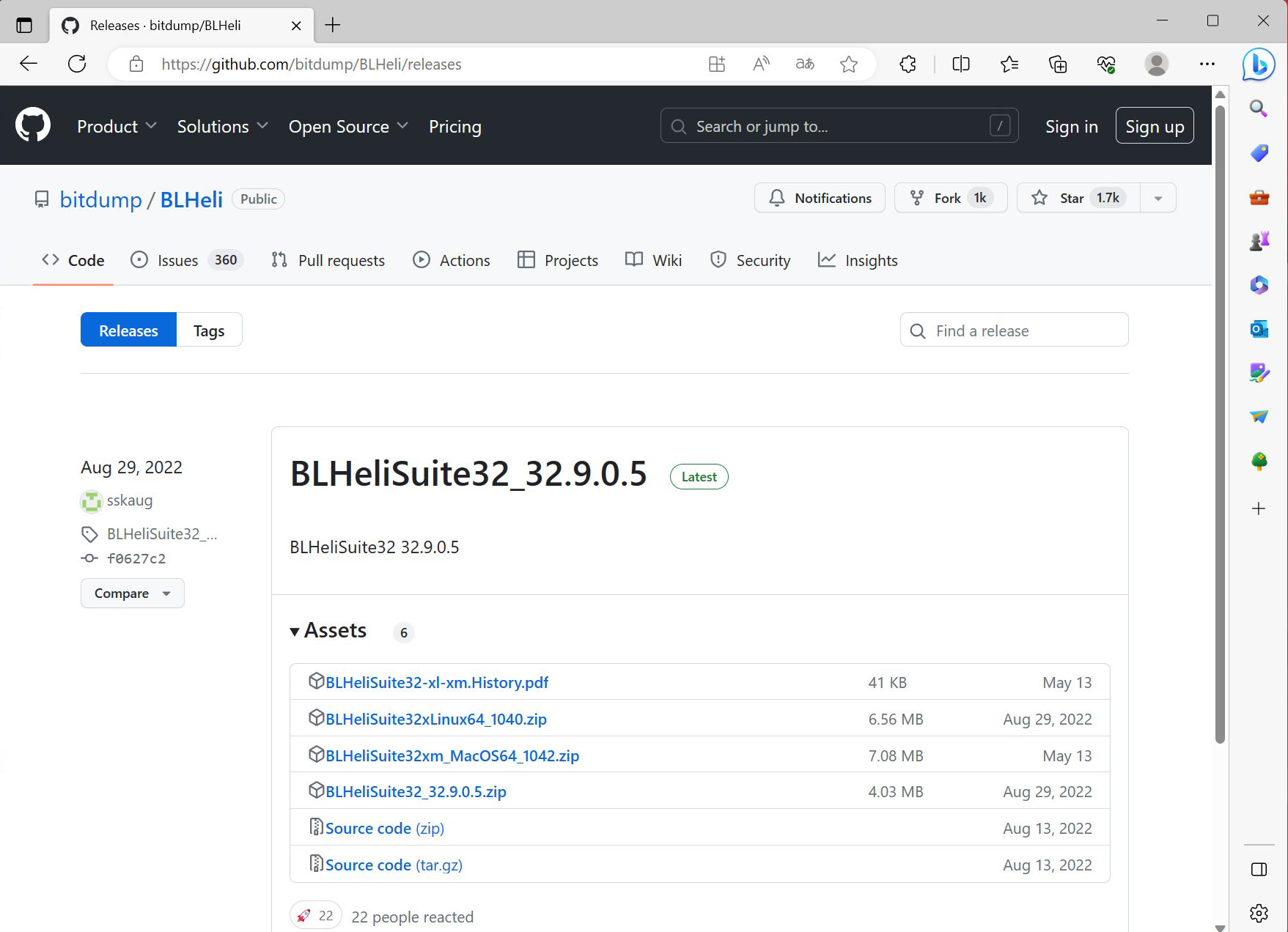Image resolution: width=1288 pixels, height=932 pixels.
Task: Open the Wiki tab
Action: (654, 260)
